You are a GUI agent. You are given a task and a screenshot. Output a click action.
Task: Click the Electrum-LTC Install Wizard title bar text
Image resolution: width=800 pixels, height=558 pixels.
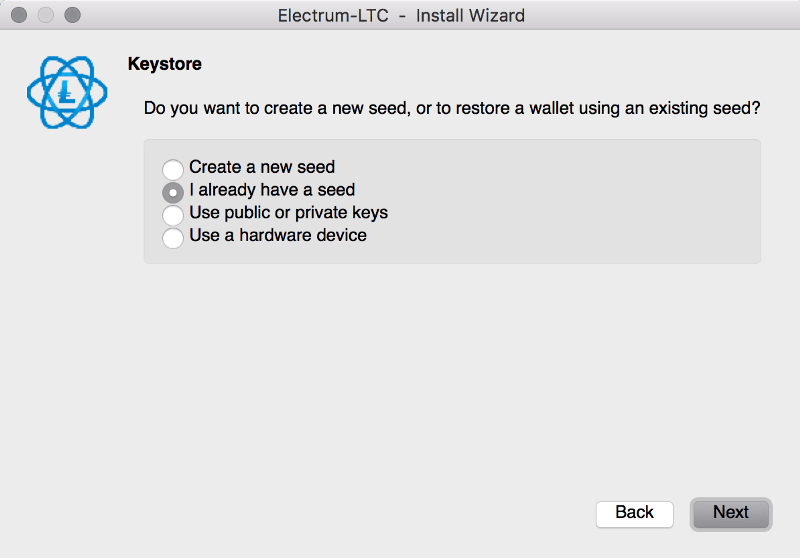pyautogui.click(x=400, y=15)
